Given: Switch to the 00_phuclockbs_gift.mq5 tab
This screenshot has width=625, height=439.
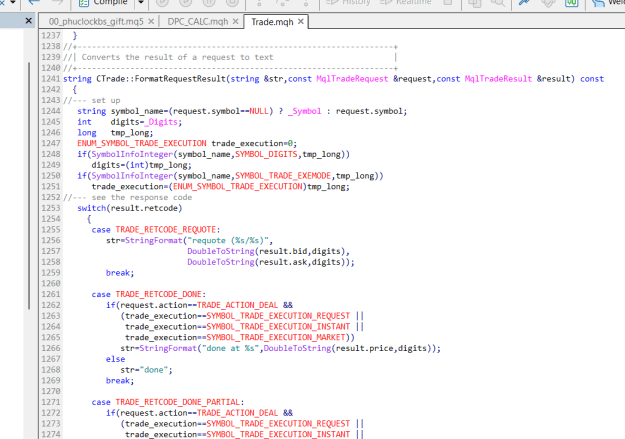Looking at the screenshot, I should coord(96,22).
